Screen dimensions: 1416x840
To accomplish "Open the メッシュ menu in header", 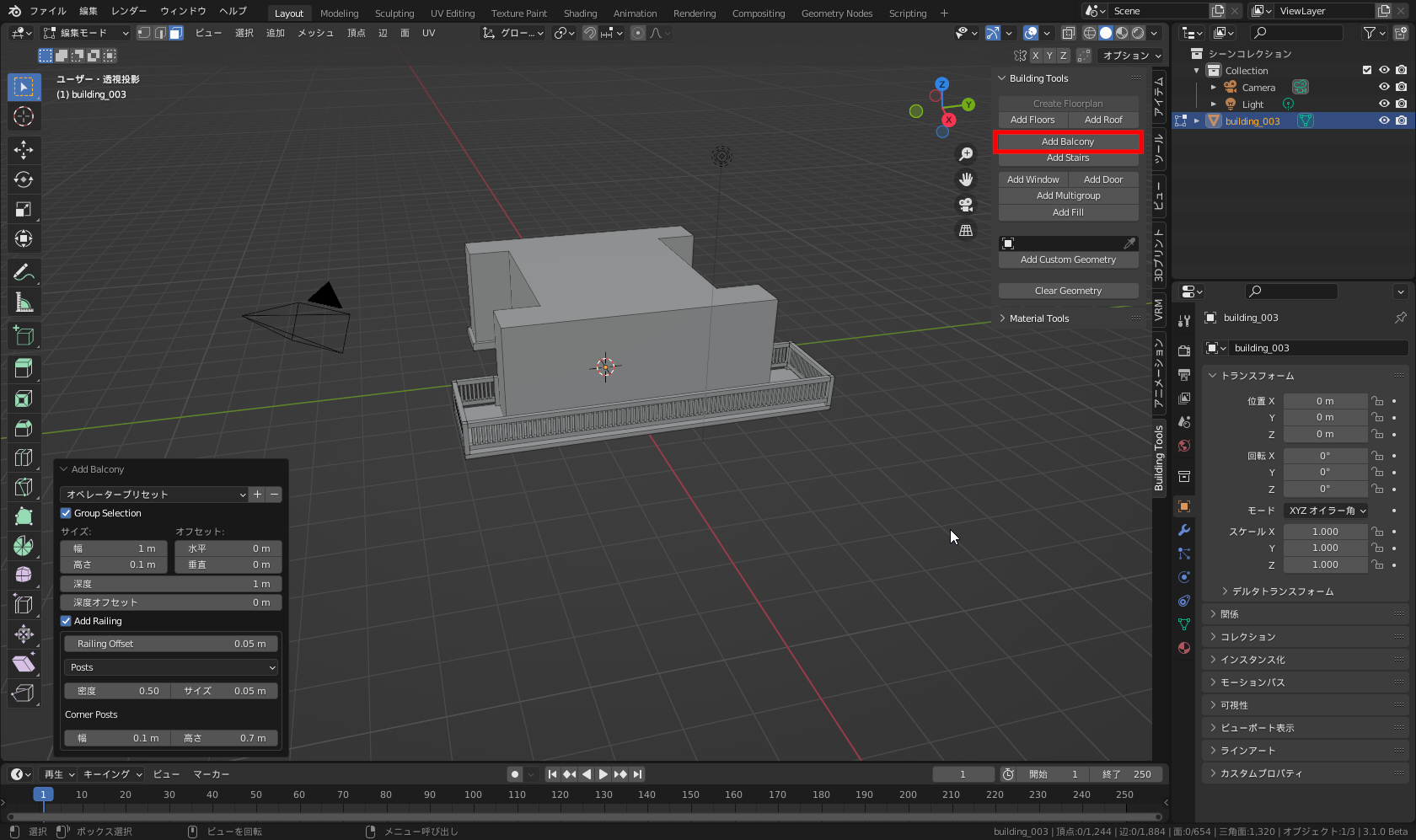I will click(315, 33).
